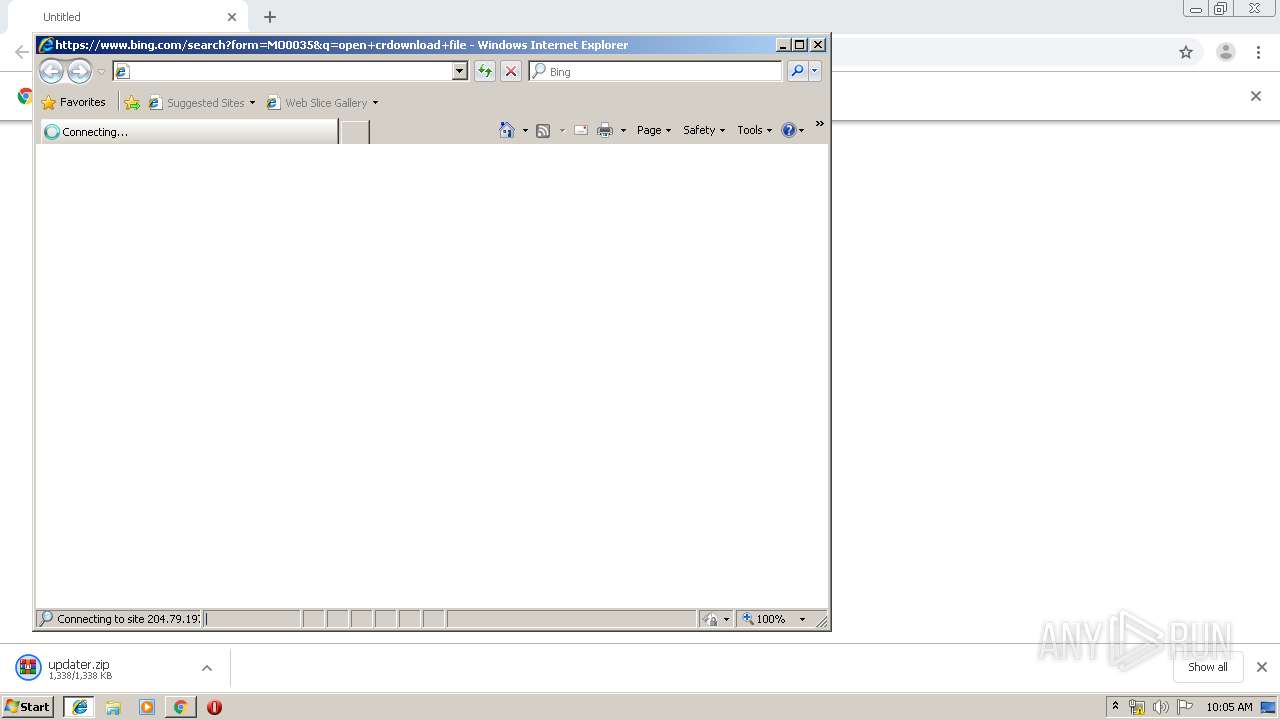
Task: Click the RSS Feeds icon
Action: coord(543,130)
